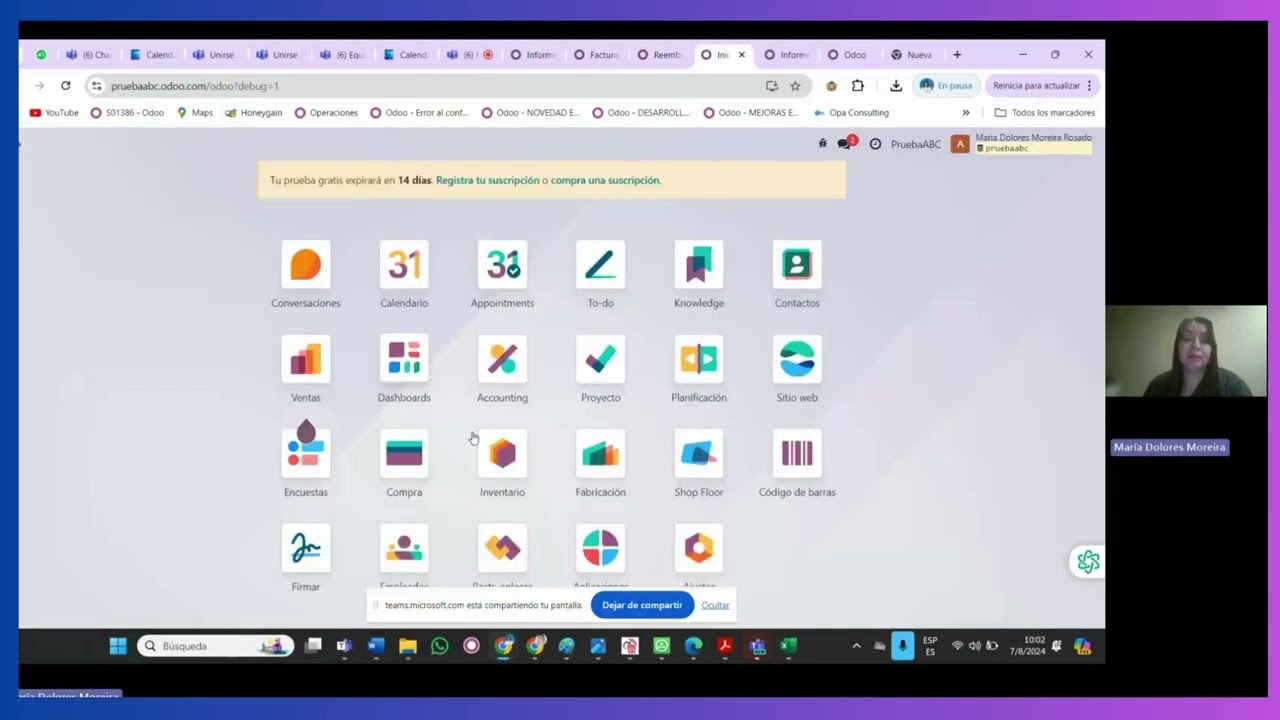Click the Ocultar link

coord(715,605)
